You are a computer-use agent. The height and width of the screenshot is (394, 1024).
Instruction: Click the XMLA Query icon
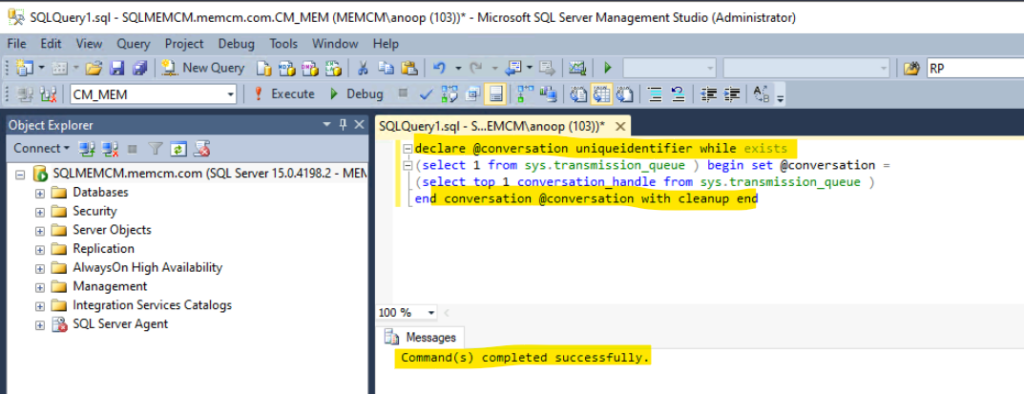tap(334, 68)
